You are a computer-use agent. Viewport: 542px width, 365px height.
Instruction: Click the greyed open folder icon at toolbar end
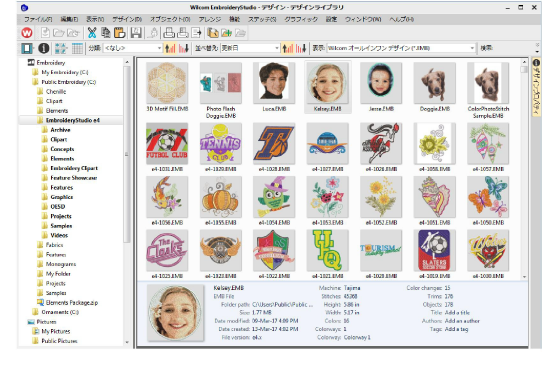coord(240,33)
